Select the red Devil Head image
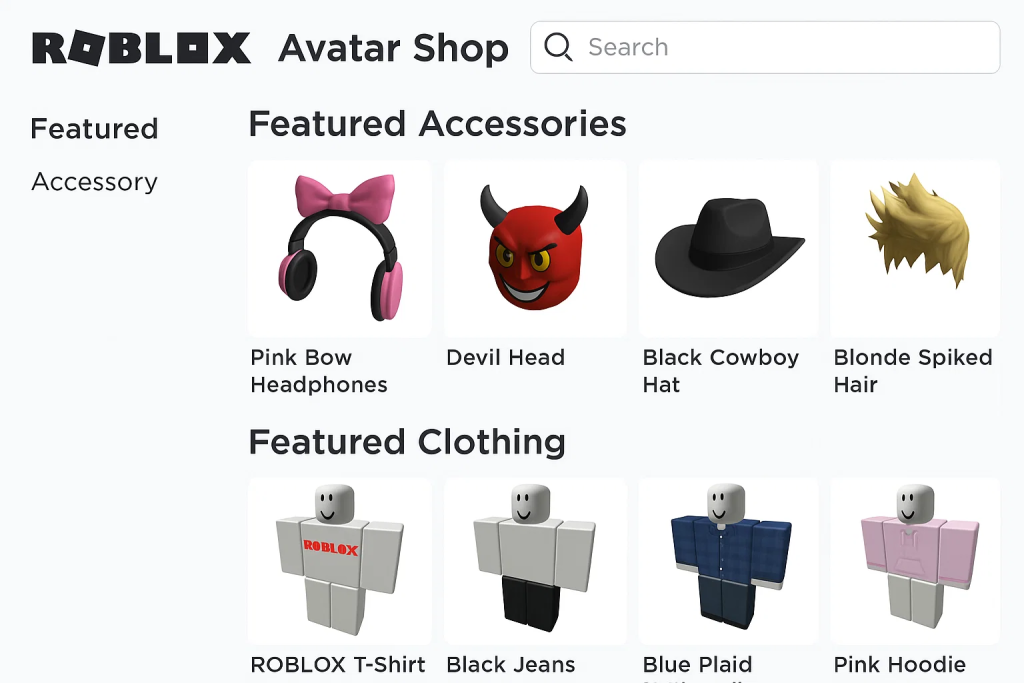Screen dimensions: 1024x683 pos(535,248)
